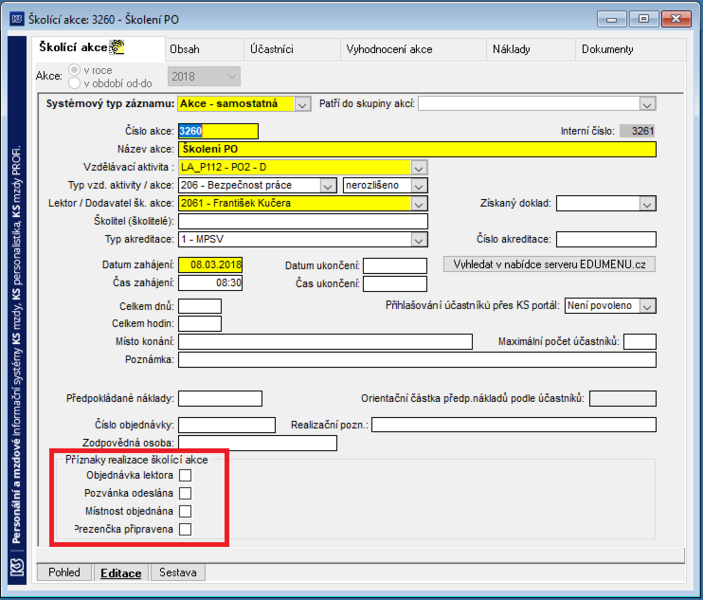The image size is (703, 600).
Task: Switch to Editace mode
Action: pos(121,573)
